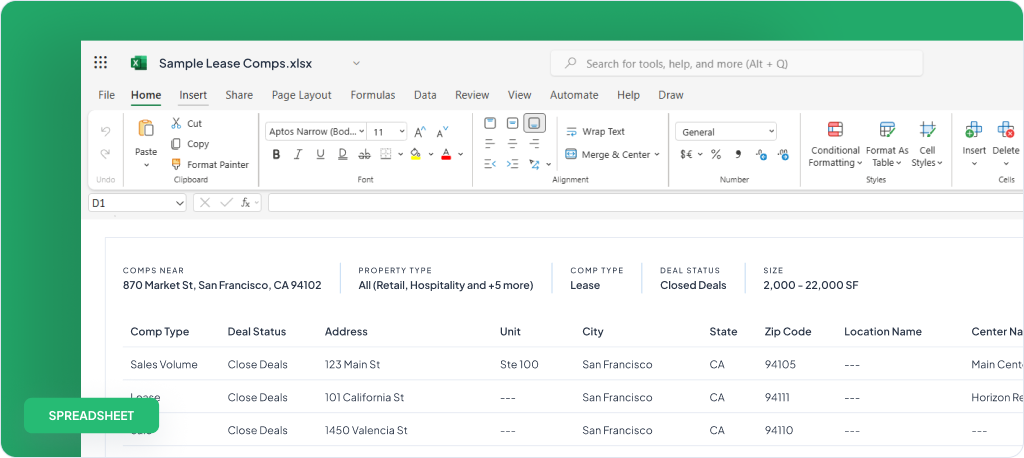Click the Share tab
This screenshot has width=1024, height=458.
pyautogui.click(x=239, y=95)
